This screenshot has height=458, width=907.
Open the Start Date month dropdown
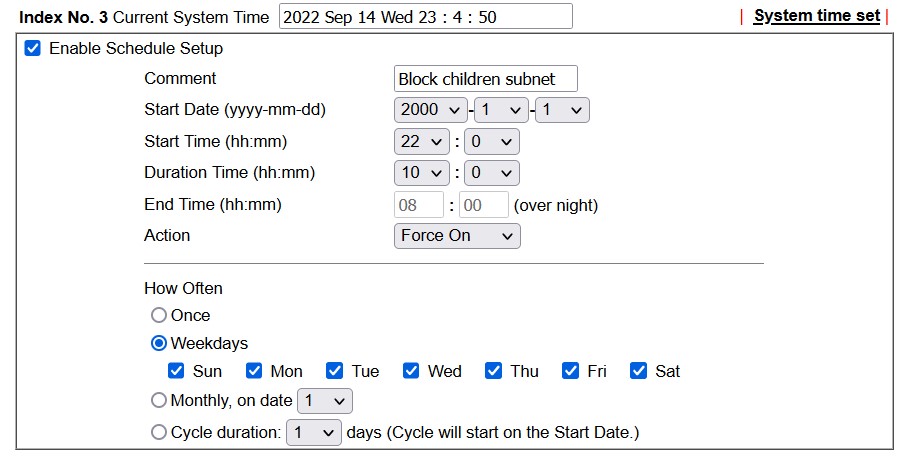(x=501, y=110)
